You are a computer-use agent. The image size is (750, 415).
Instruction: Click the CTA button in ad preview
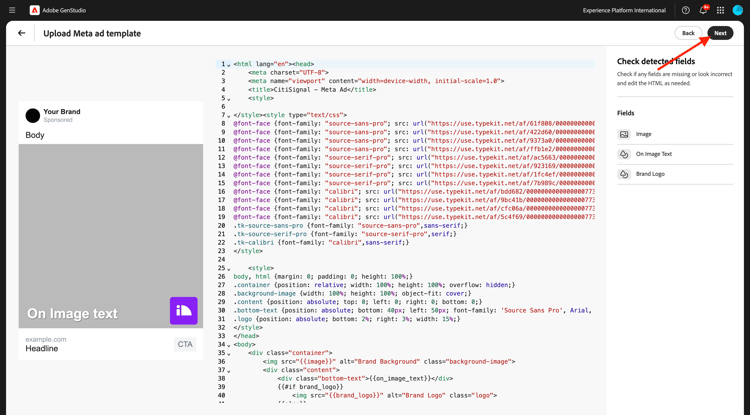point(185,344)
